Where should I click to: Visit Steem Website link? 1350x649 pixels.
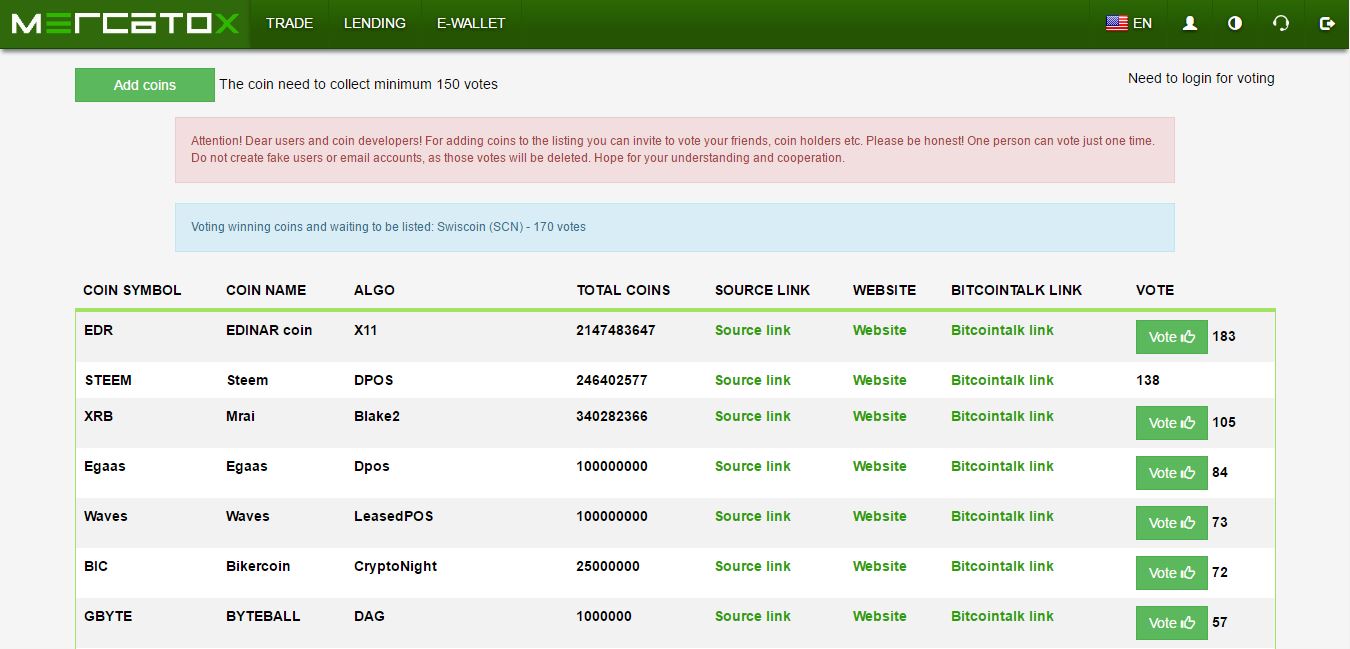point(880,380)
